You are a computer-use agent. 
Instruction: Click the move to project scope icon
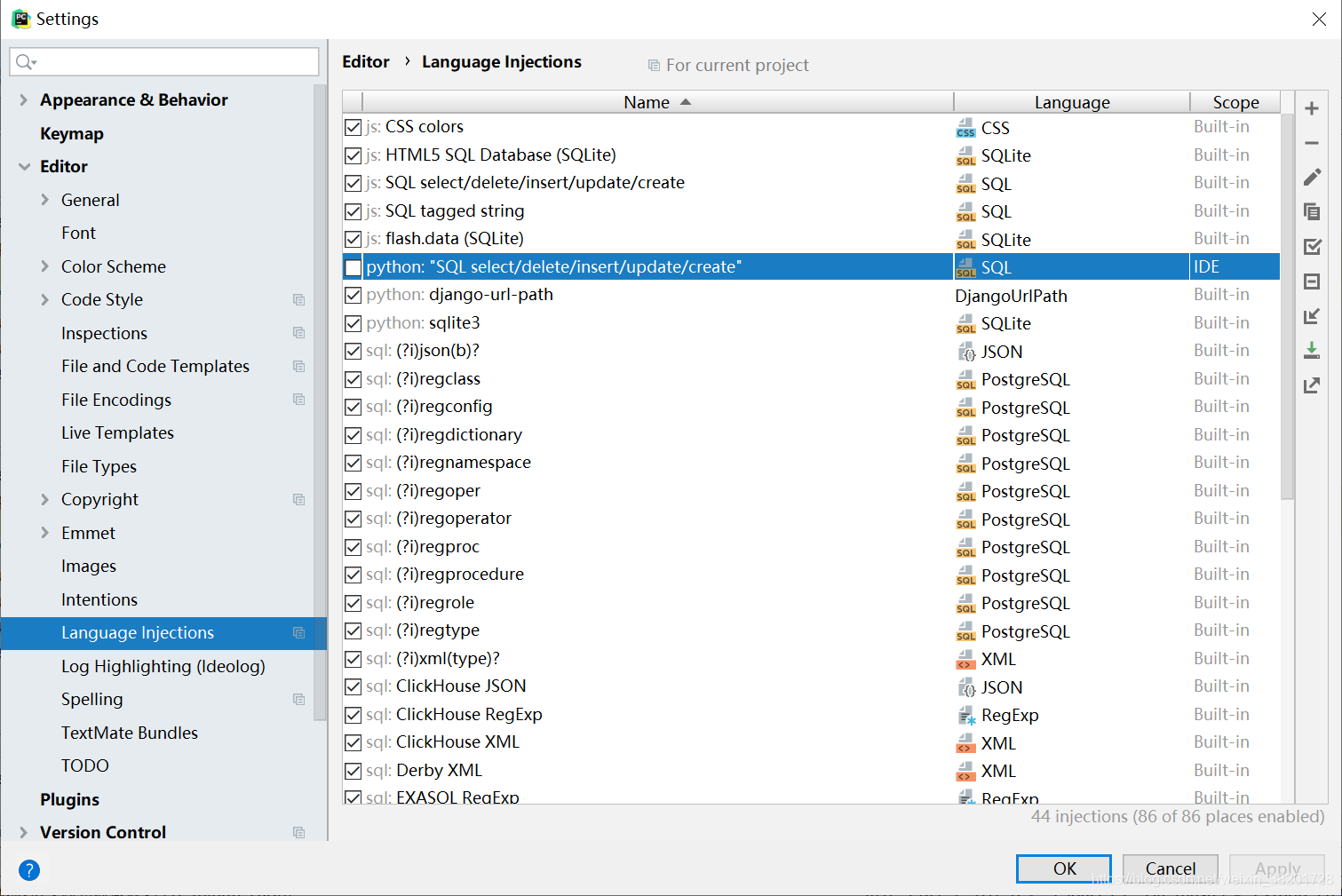[x=1311, y=316]
